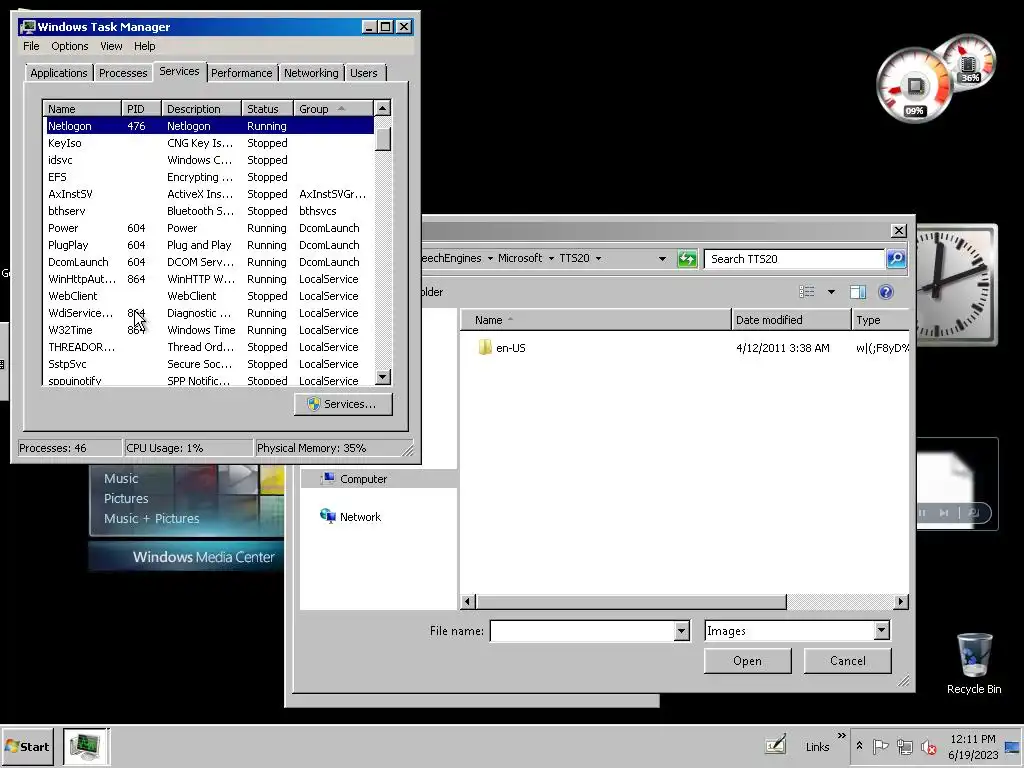Click the change view icon in dialog

pyautogui.click(x=807, y=292)
